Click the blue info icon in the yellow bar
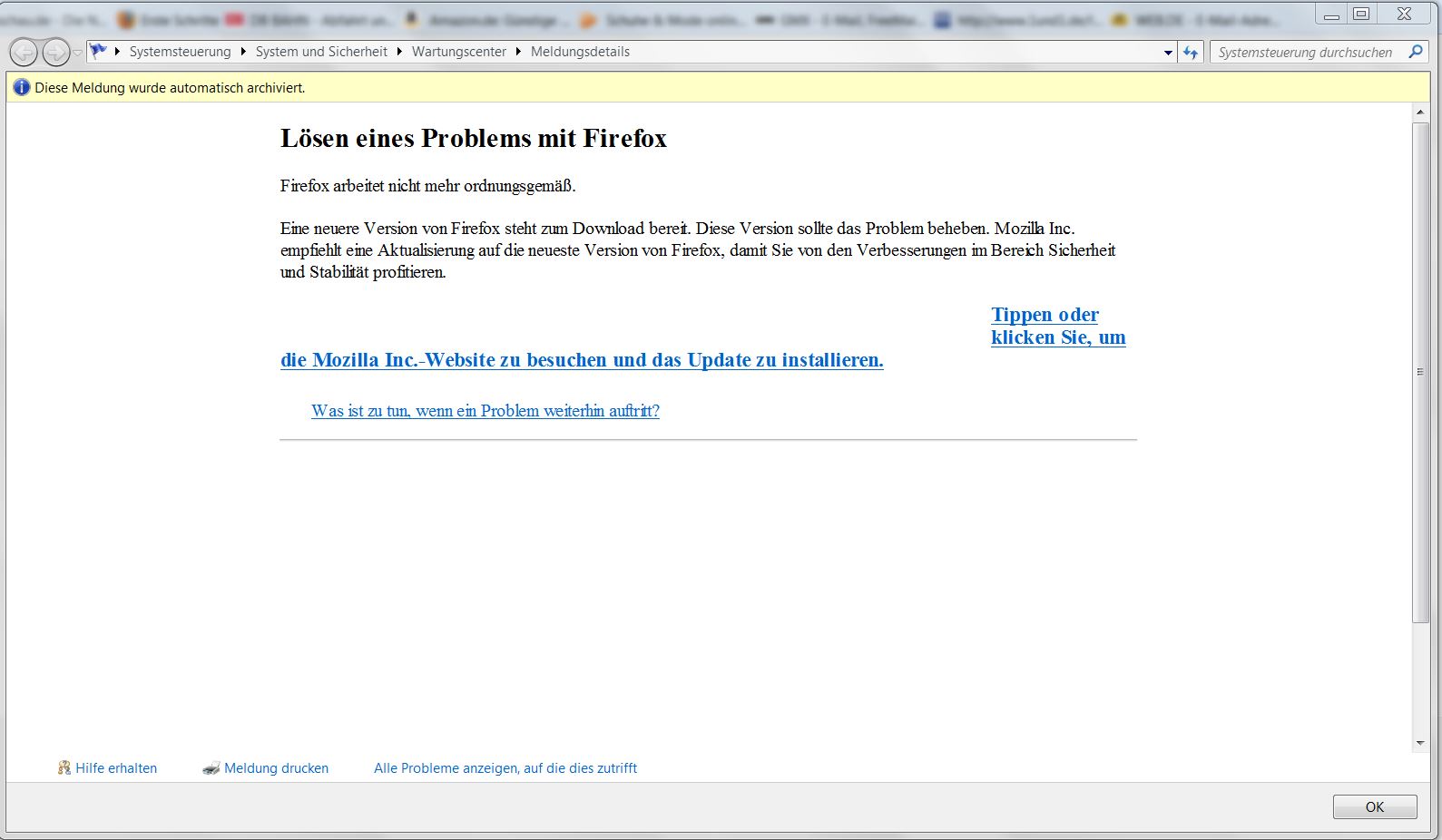The width and height of the screenshot is (1442, 840). [x=22, y=87]
